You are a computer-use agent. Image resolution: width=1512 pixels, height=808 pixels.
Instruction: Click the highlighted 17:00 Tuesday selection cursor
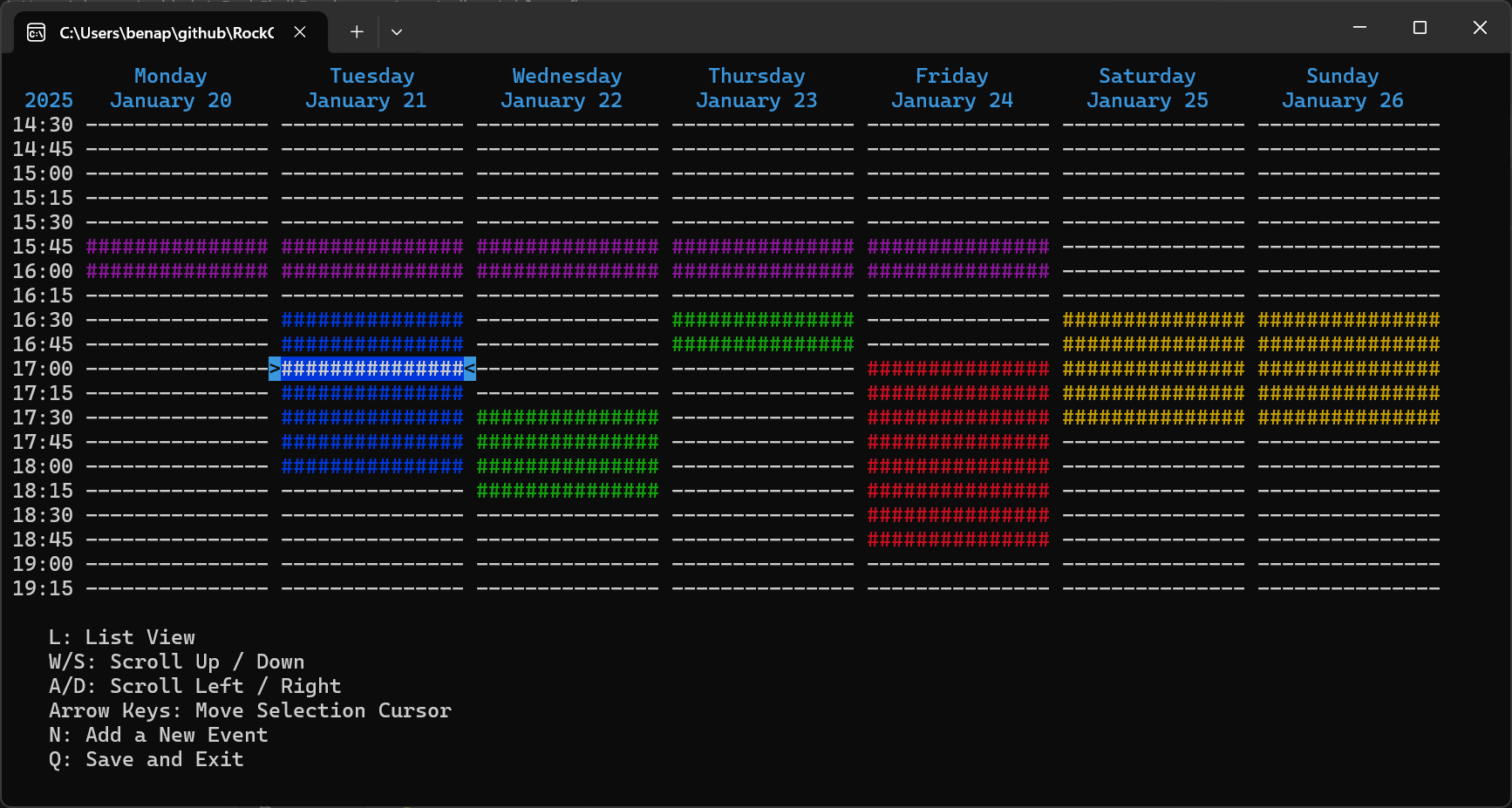click(x=372, y=369)
